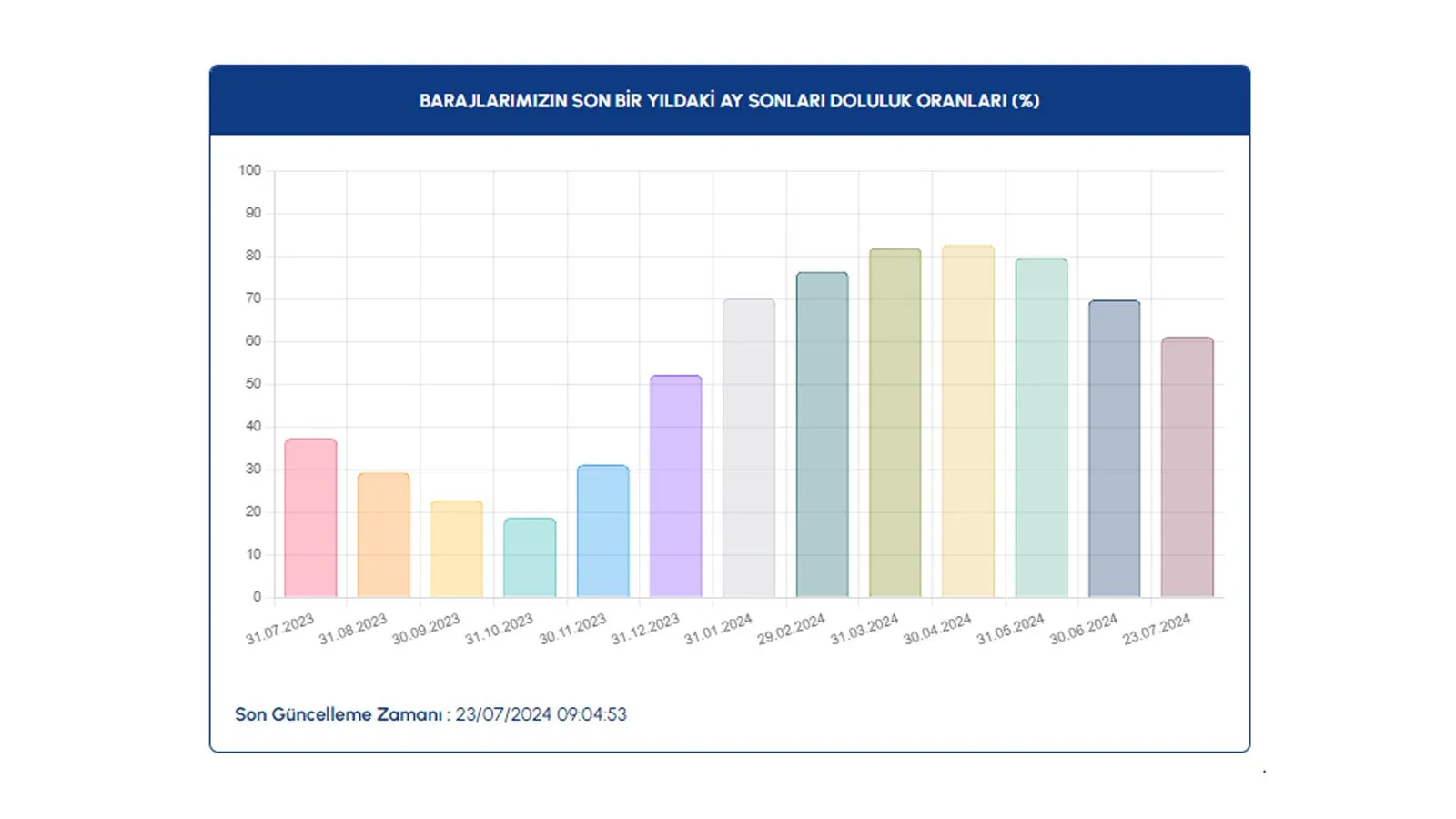Click the 50 label on the y-axis
The height and width of the screenshot is (819, 1456).
click(x=252, y=384)
